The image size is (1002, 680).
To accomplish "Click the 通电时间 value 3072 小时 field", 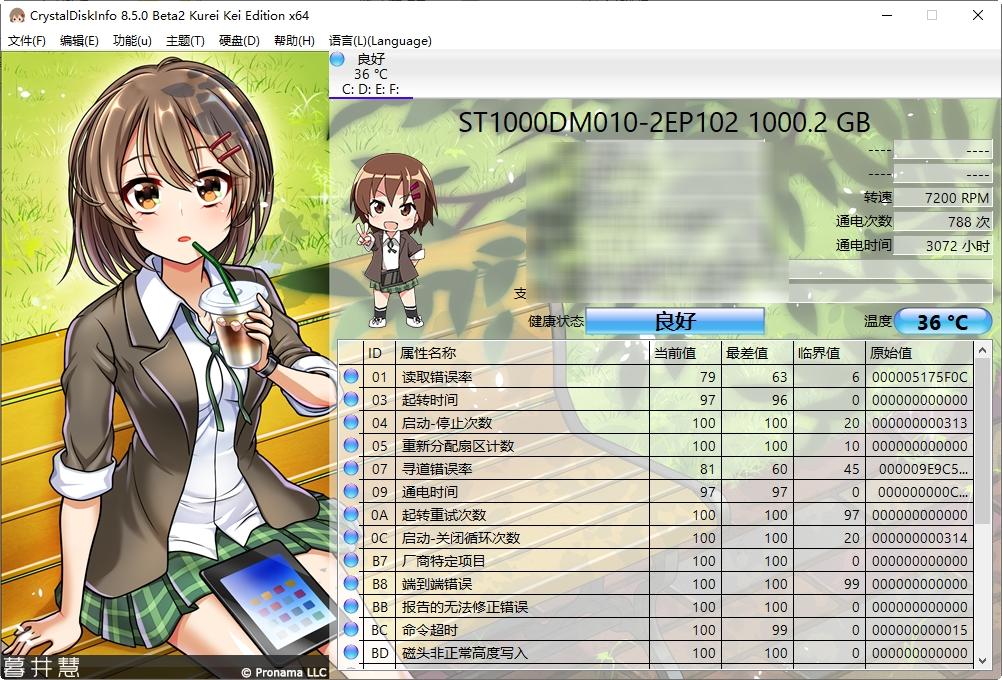I will 943,245.
